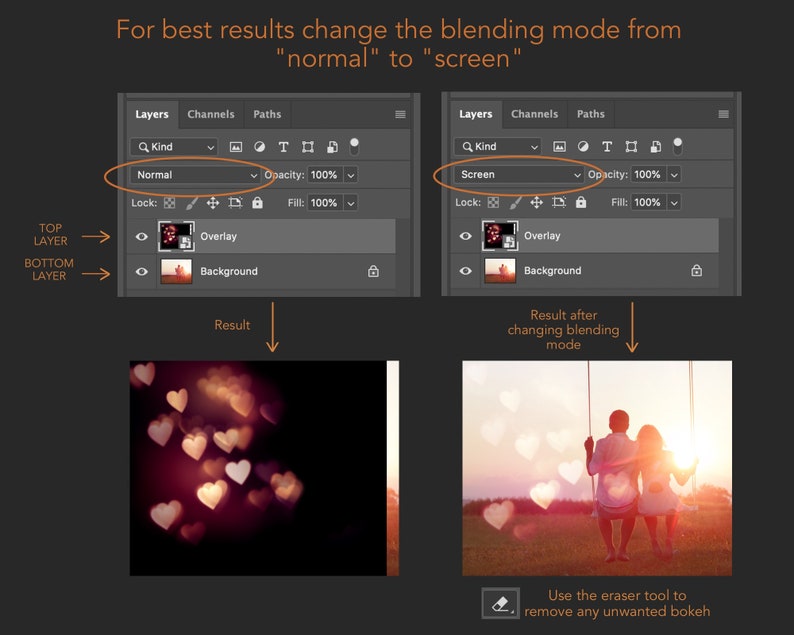Lock transparent pixels in right panel

(493, 203)
